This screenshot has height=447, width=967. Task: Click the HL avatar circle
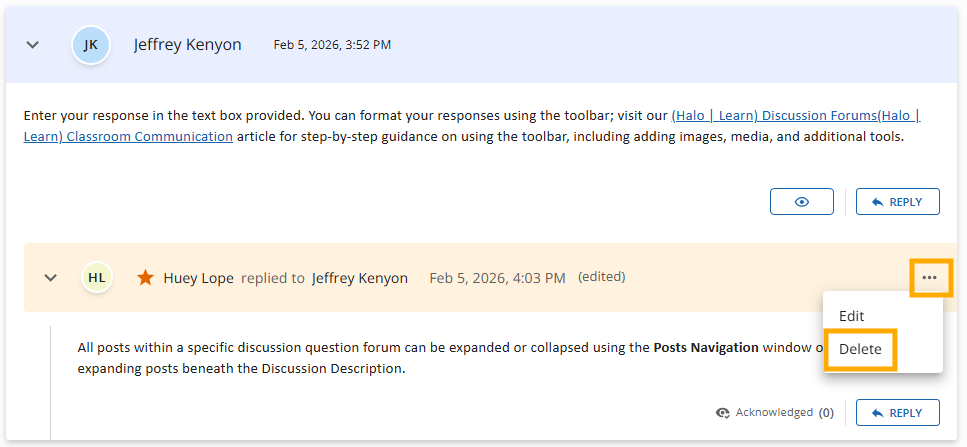click(97, 277)
